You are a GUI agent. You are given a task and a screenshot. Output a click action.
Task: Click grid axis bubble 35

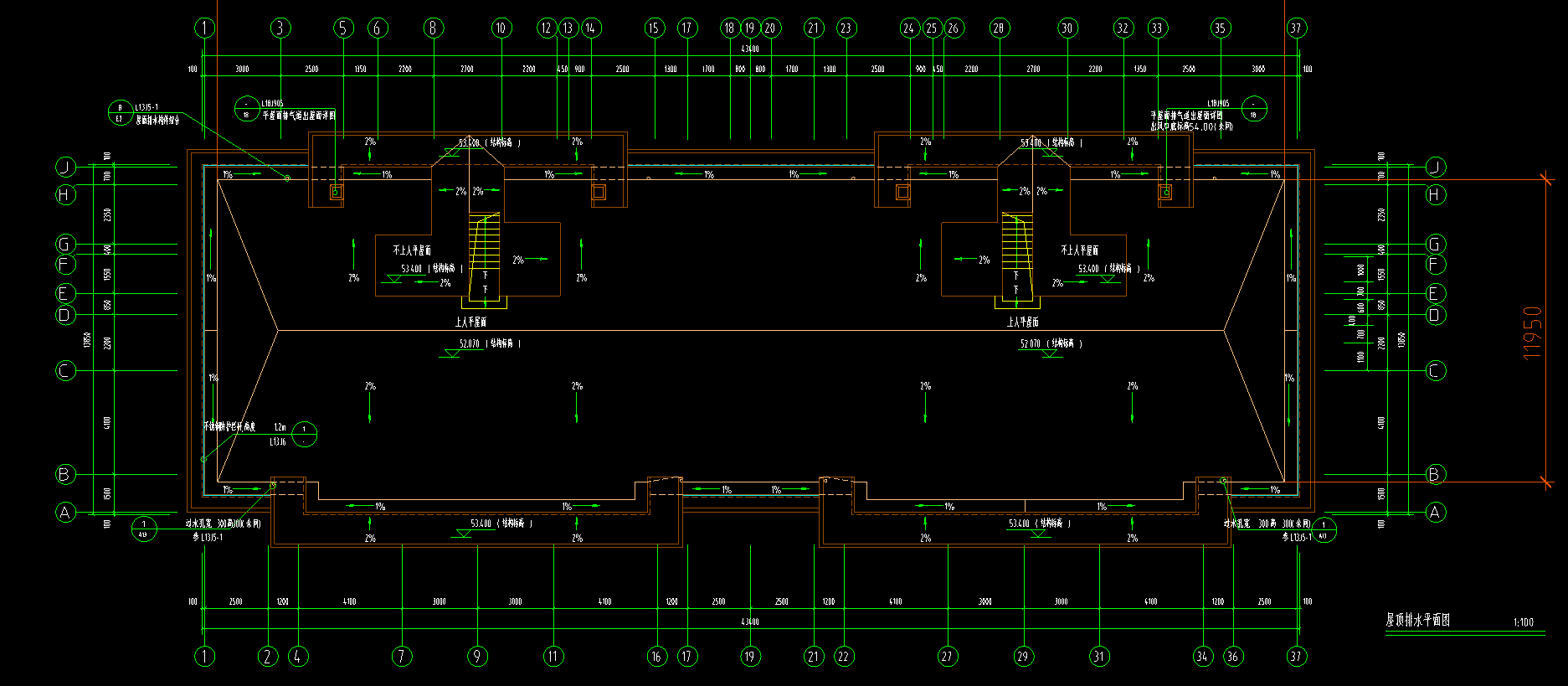pos(1220,28)
